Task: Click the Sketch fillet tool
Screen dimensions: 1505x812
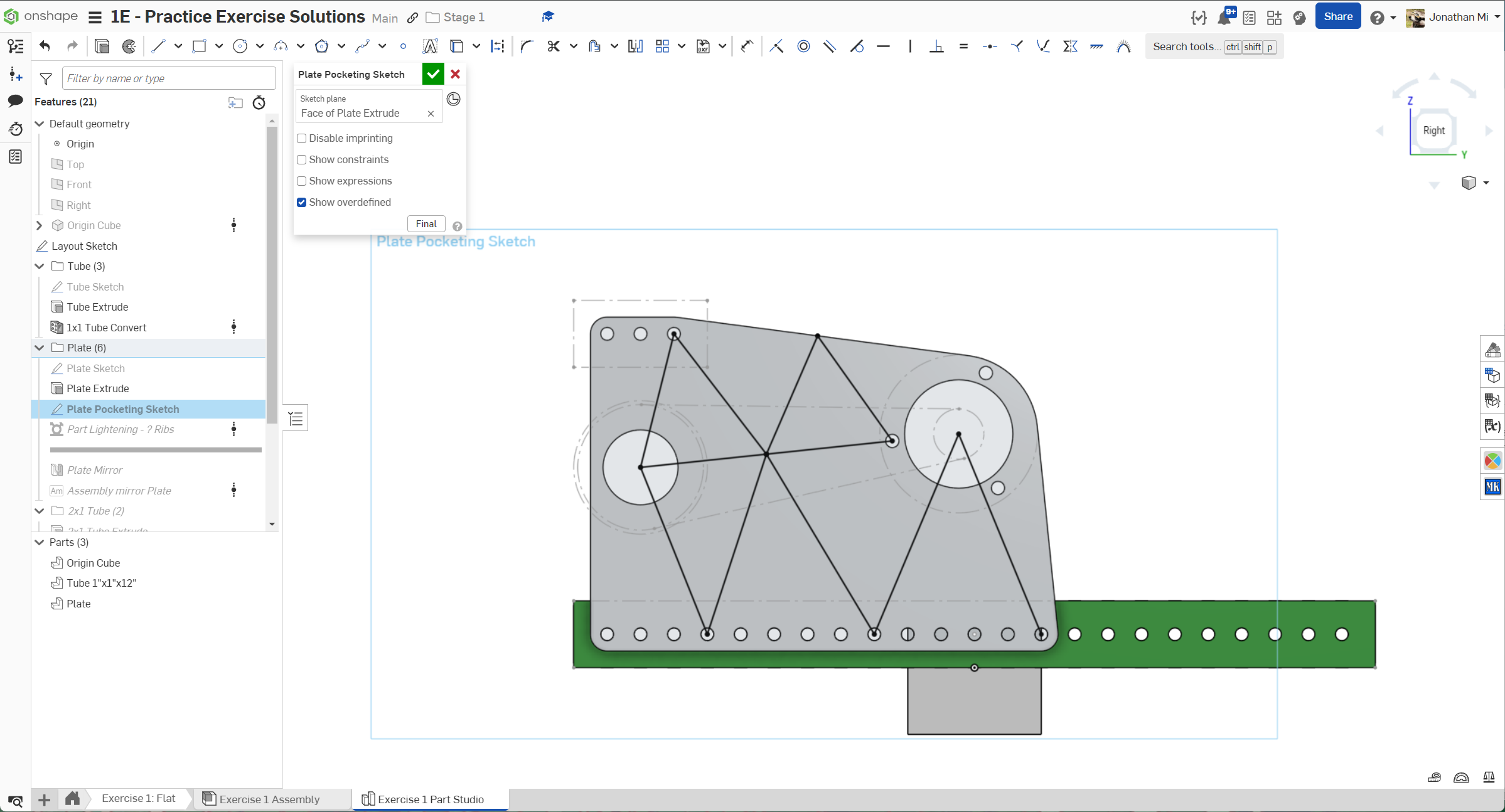Action: (527, 46)
